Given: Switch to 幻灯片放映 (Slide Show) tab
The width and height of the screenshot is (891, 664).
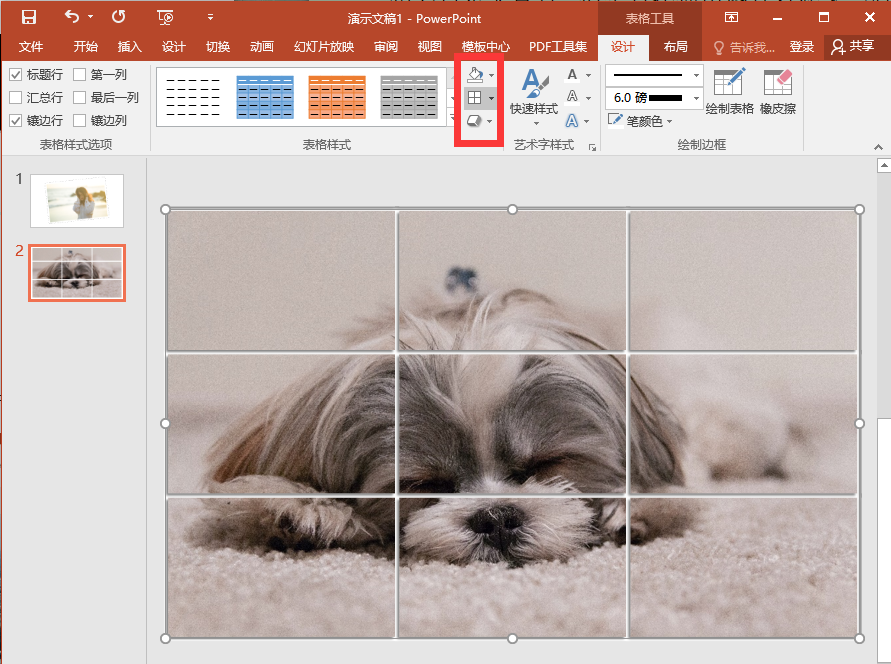Looking at the screenshot, I should 324,47.
